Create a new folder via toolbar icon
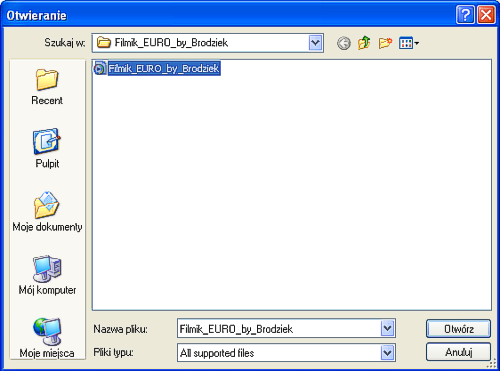 pyautogui.click(x=385, y=43)
